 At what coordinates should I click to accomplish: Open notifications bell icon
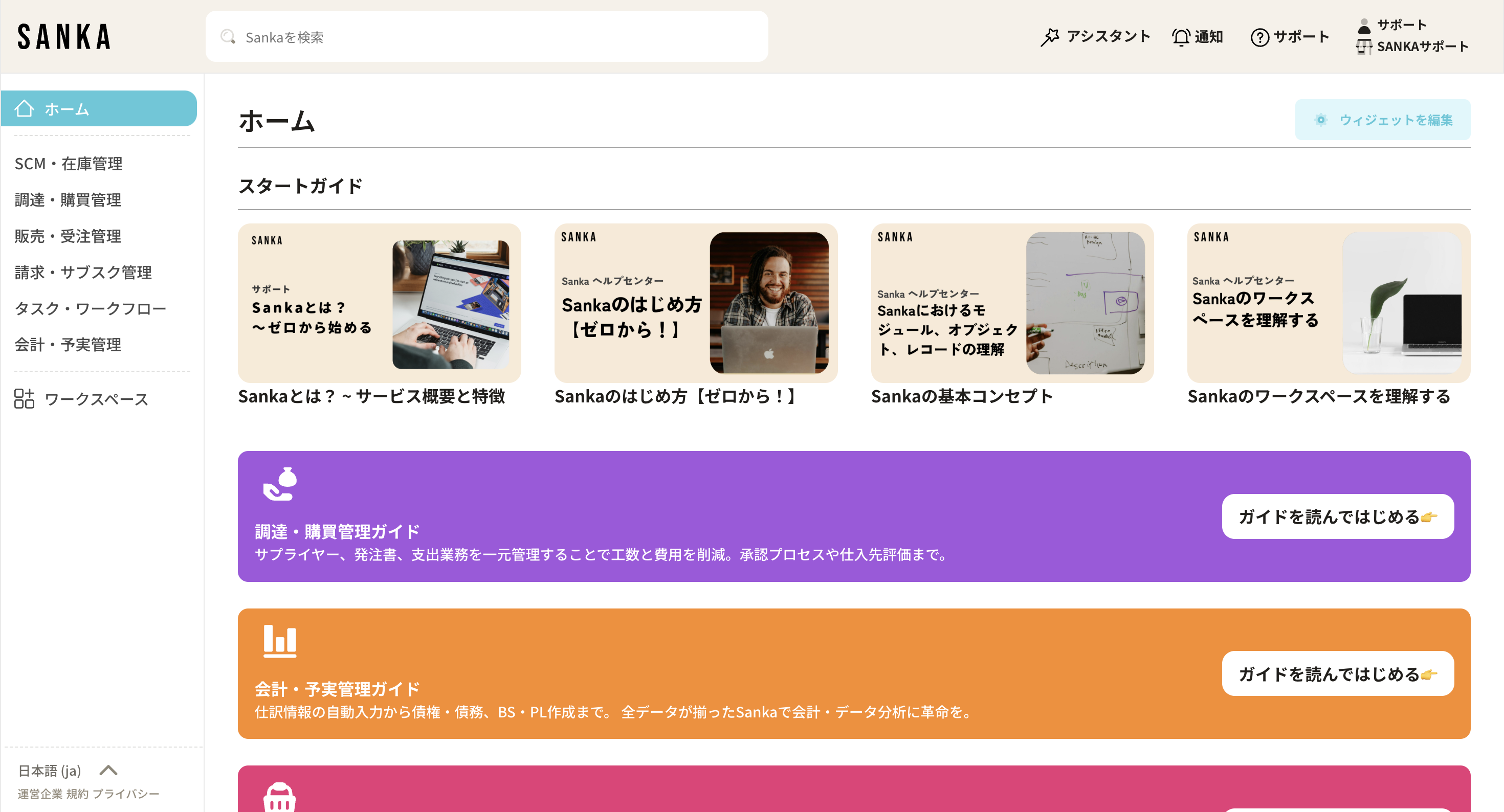click(x=1180, y=37)
